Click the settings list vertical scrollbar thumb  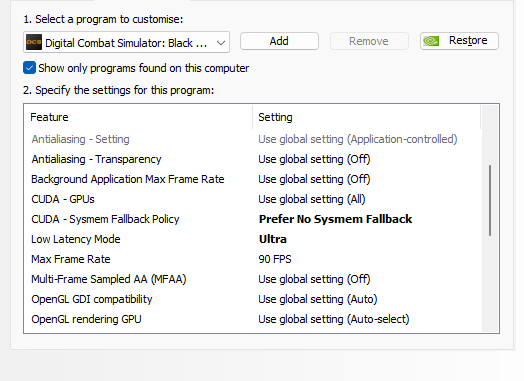490,201
